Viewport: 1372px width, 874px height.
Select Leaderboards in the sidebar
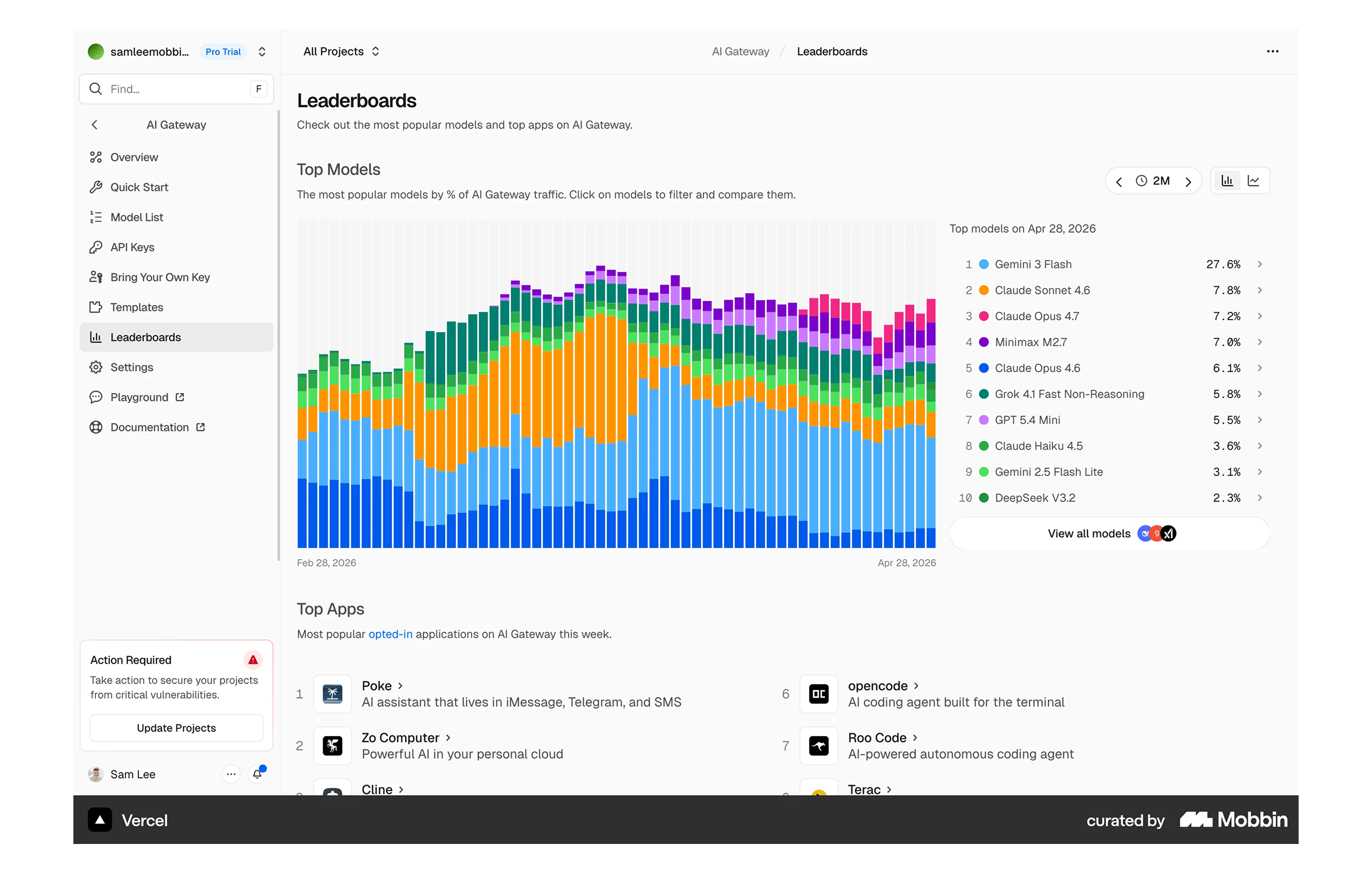177,337
